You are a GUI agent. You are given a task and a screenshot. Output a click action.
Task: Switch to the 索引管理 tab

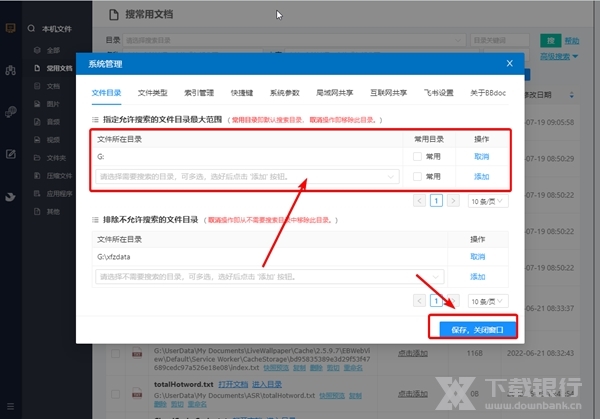(199, 93)
